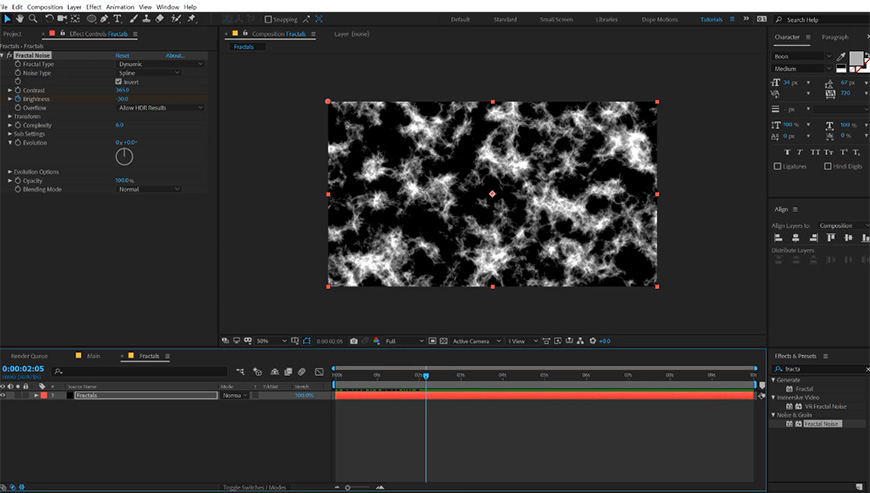Click the Brightness stopwatch icon
Viewport: 870px width, 493px height.
pyautogui.click(x=18, y=99)
